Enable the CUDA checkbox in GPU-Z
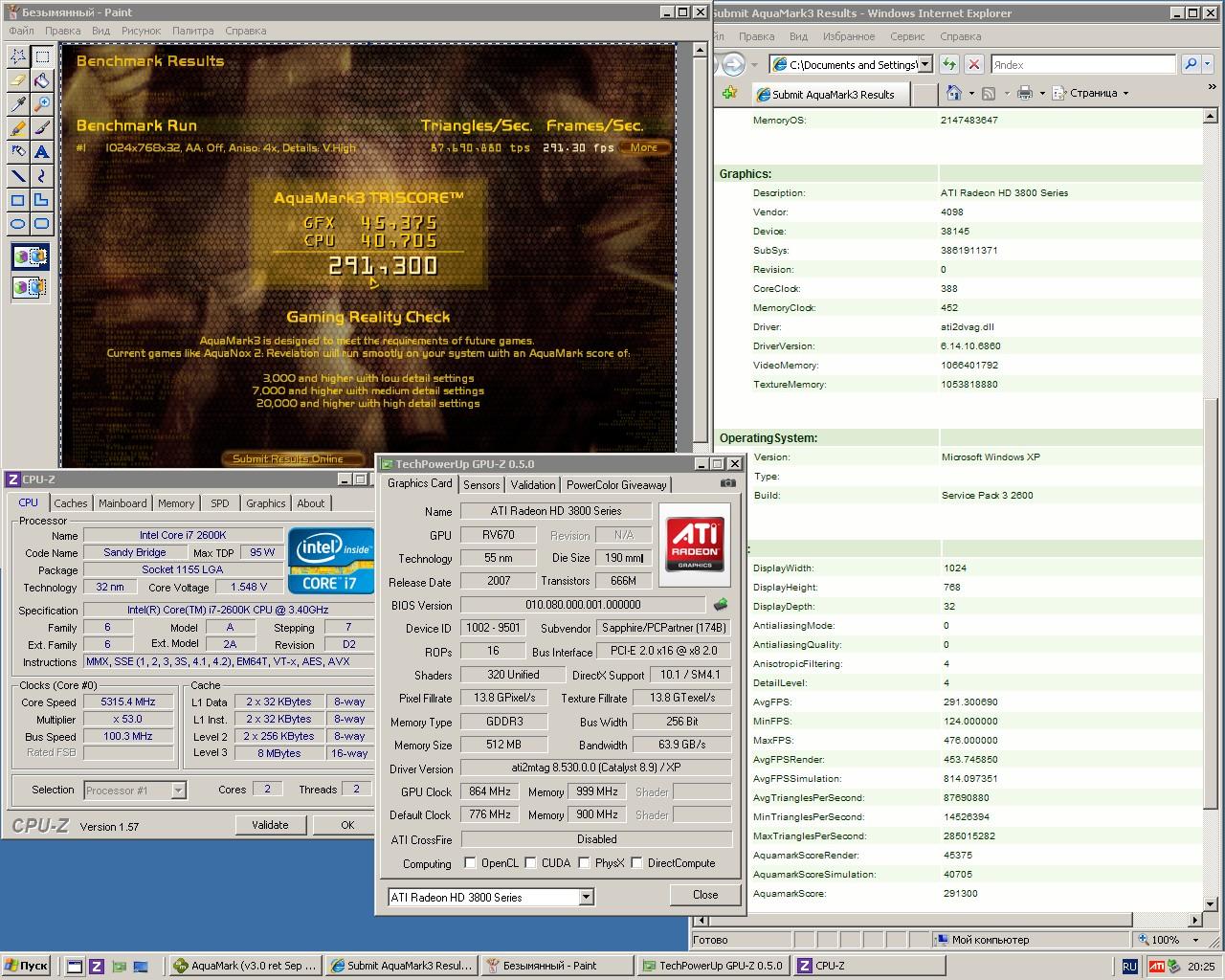 [x=530, y=863]
